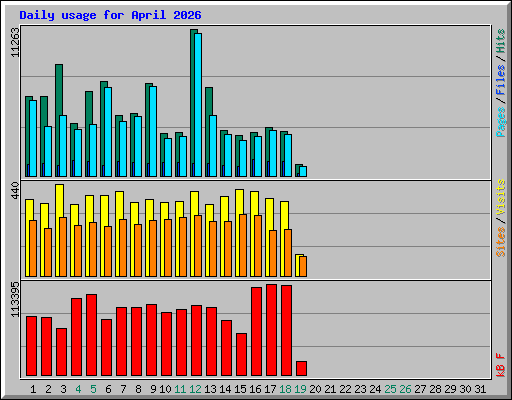512x400 pixels.
Task: Click the Files legend label
Action: (x=500, y=80)
